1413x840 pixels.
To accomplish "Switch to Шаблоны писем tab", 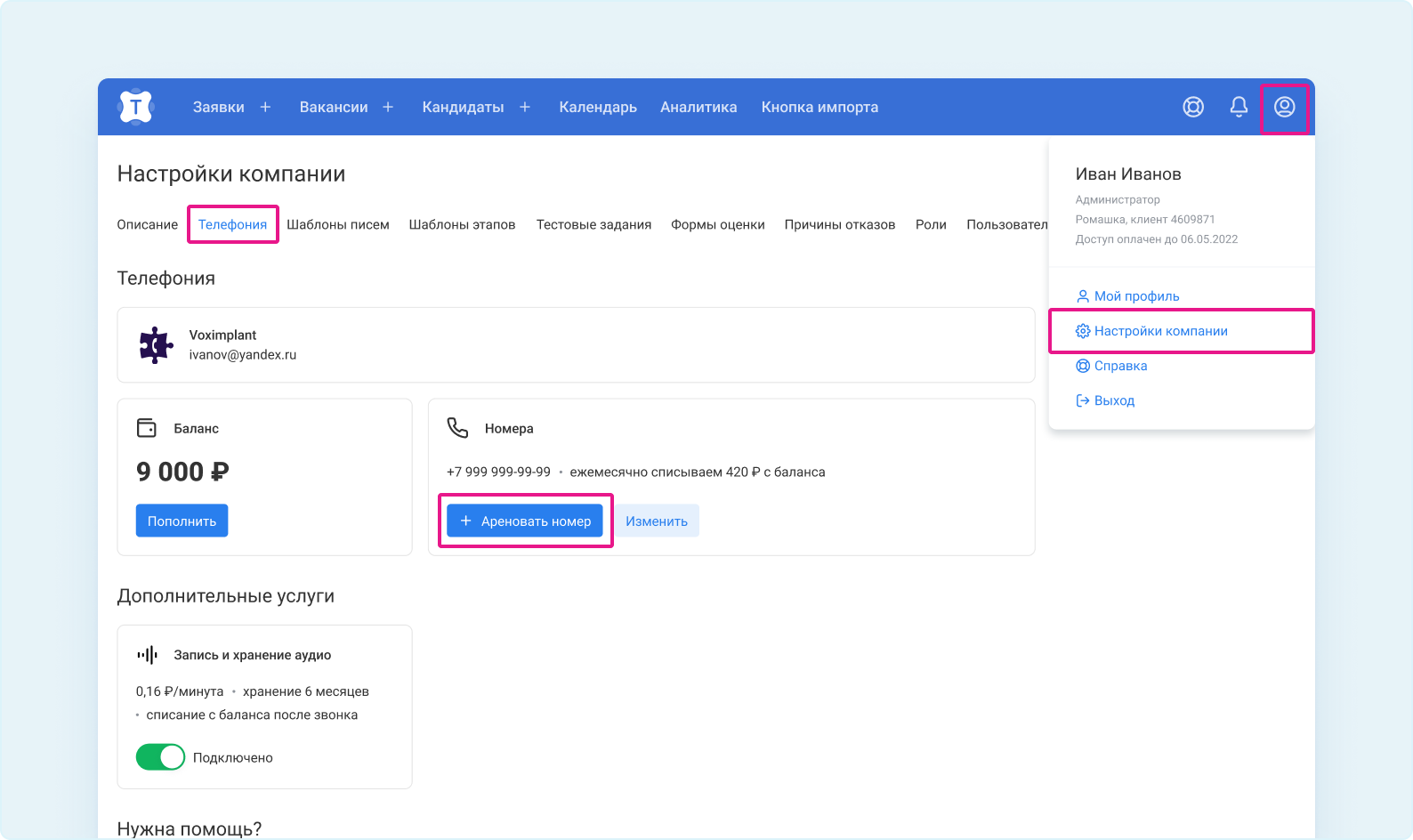I will point(338,224).
